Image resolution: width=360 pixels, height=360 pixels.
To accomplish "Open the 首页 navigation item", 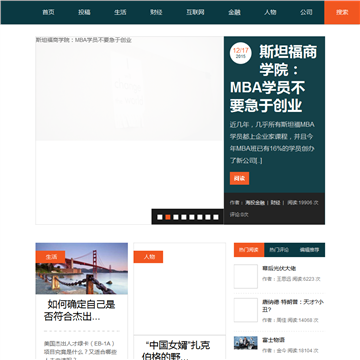I will coord(48,12).
